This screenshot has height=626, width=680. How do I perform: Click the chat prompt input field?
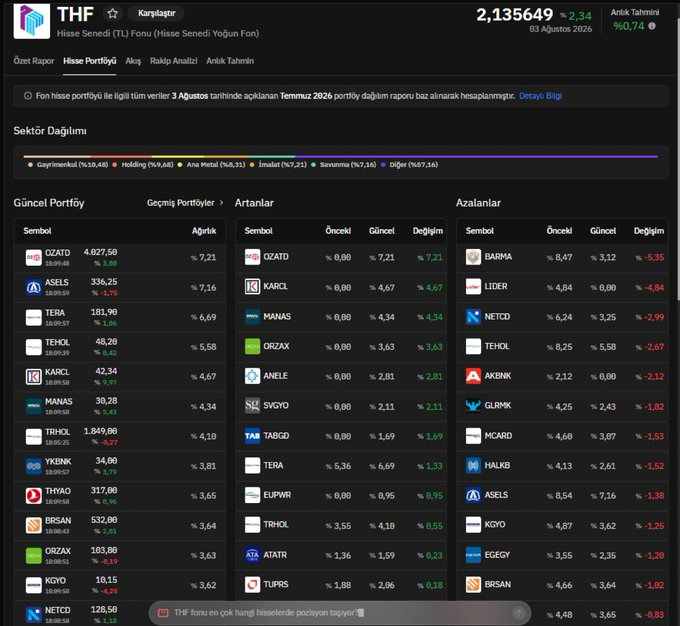point(340,613)
